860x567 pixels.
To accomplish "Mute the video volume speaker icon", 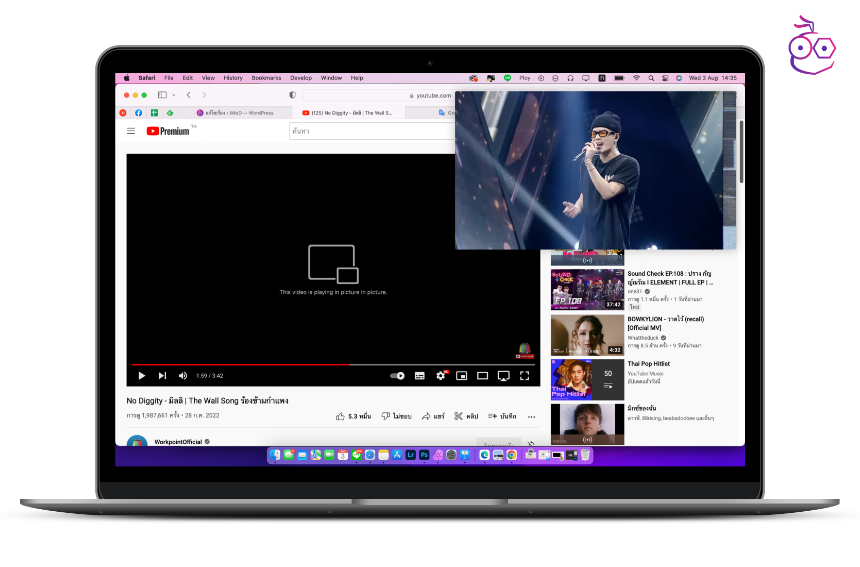I will 183,376.
